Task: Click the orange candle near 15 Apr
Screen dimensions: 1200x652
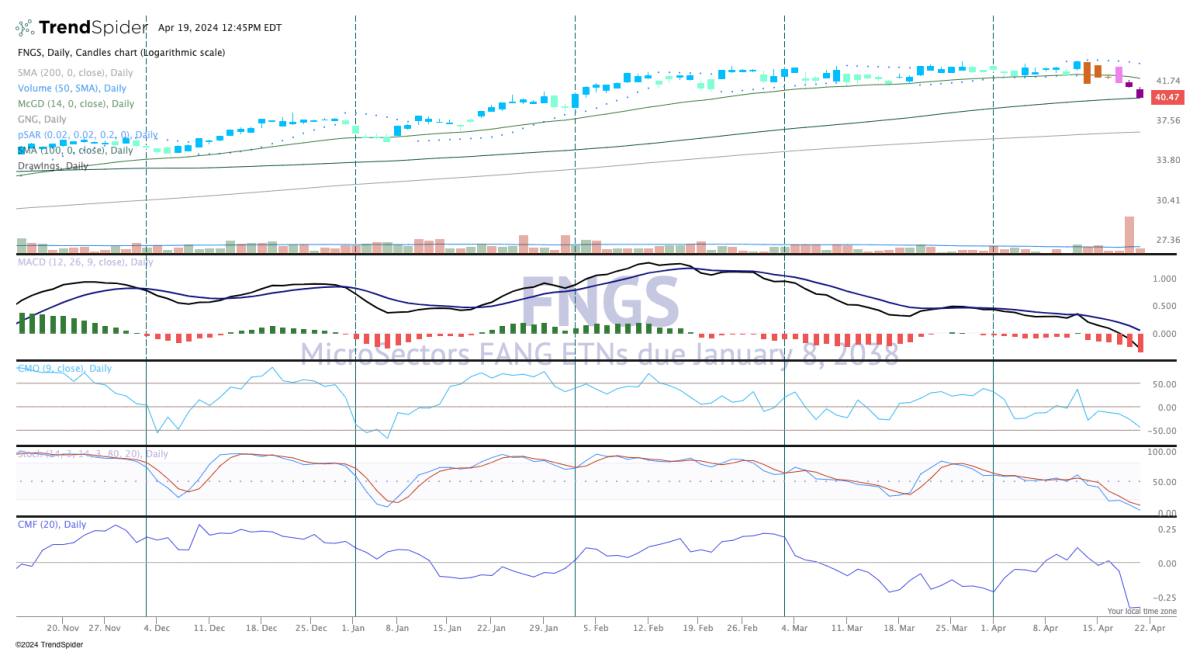Action: [x=1087, y=71]
